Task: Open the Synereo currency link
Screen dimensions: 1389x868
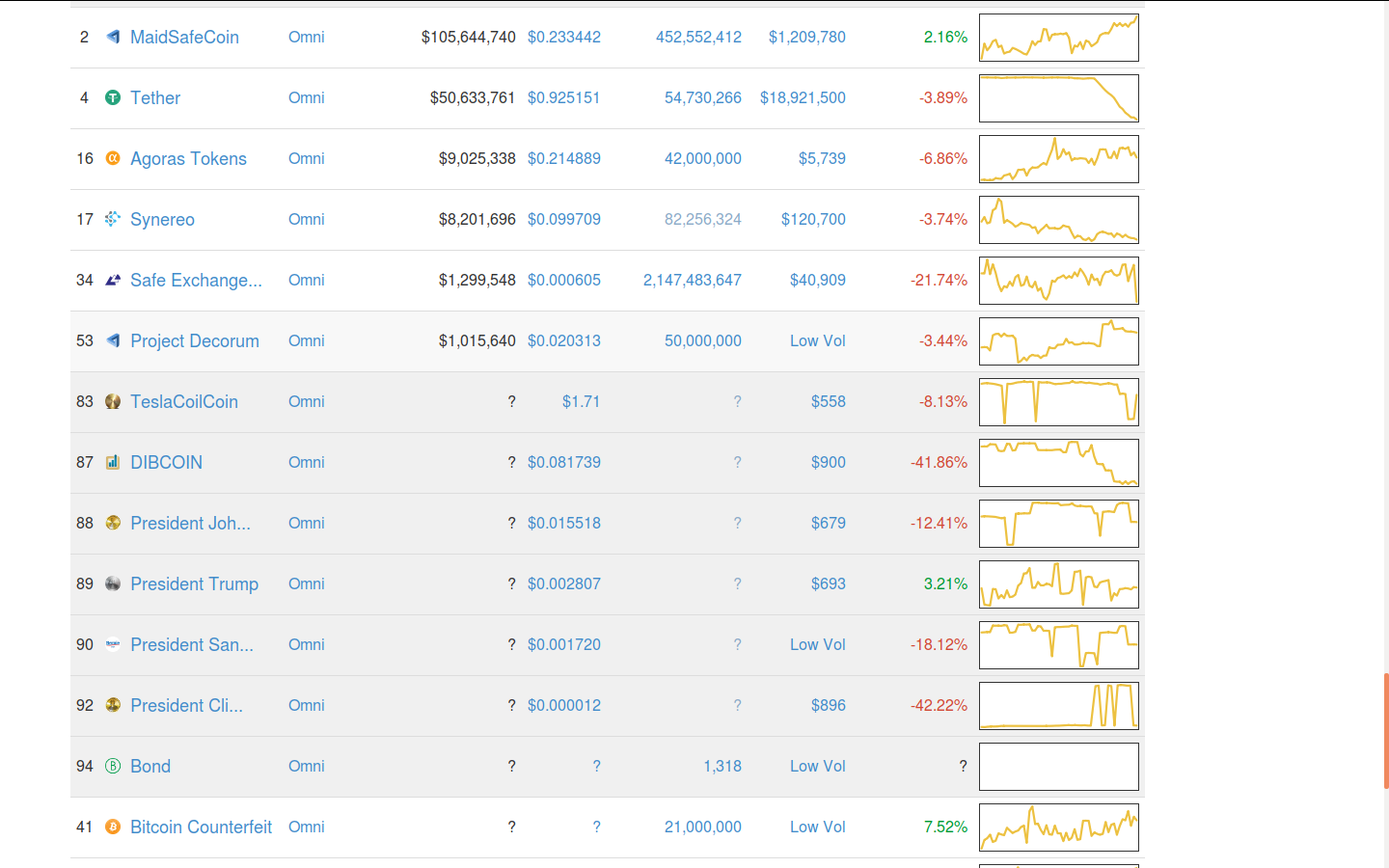Action: click(x=162, y=219)
